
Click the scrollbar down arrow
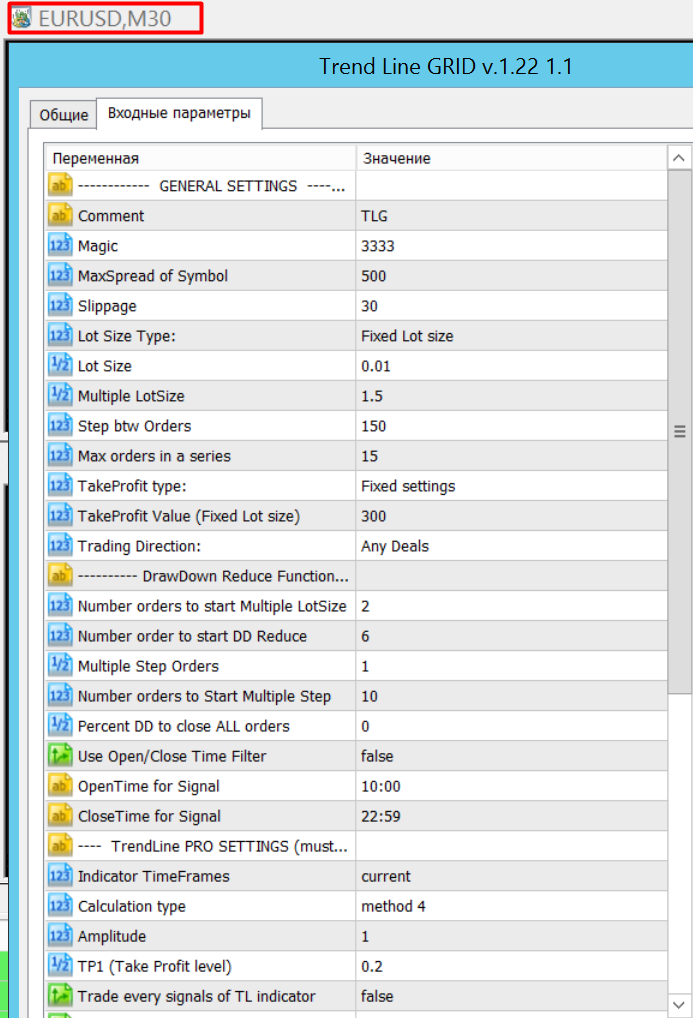point(679,1005)
